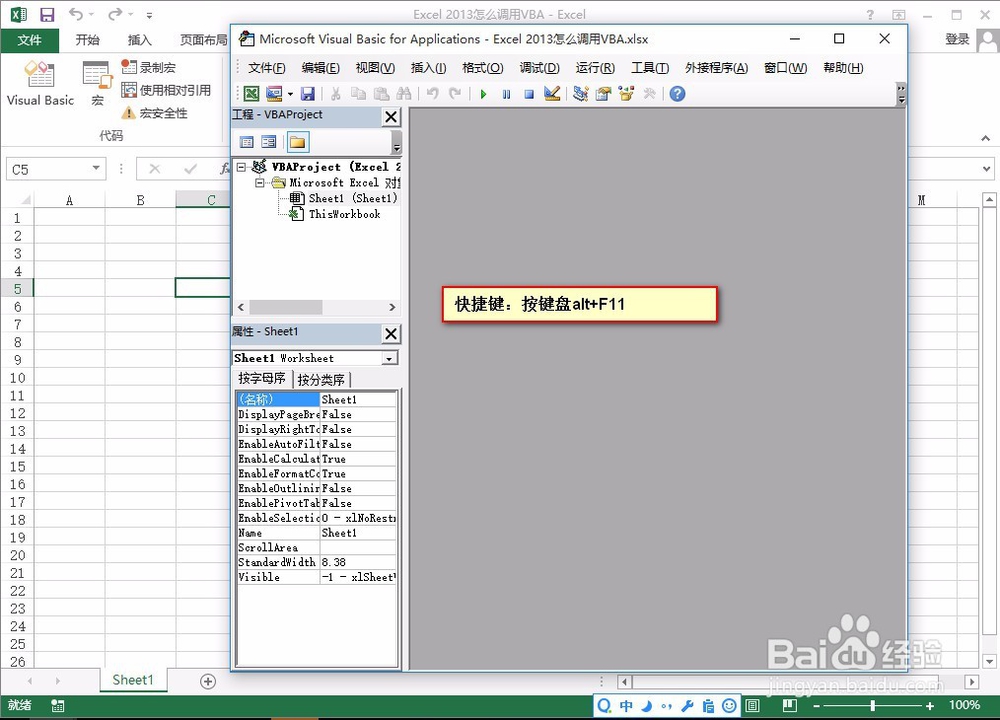Screen dimensions: 1000x720
Task: Collapse Microsoft Excel objects folder node
Action: (x=260, y=182)
